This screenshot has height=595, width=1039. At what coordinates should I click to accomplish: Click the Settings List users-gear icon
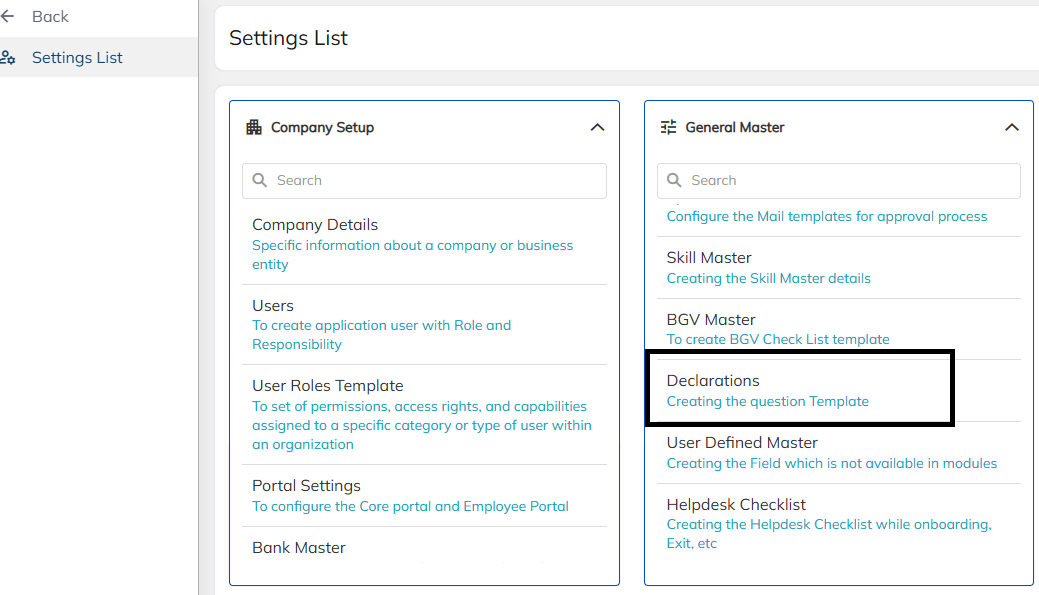point(8,58)
